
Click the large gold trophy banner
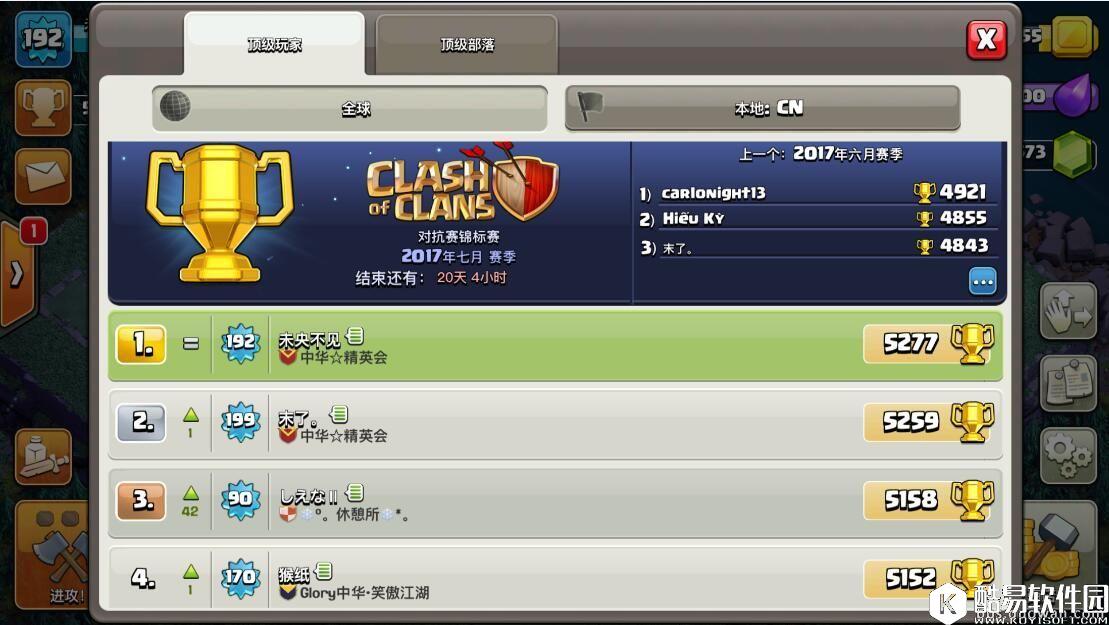click(219, 214)
